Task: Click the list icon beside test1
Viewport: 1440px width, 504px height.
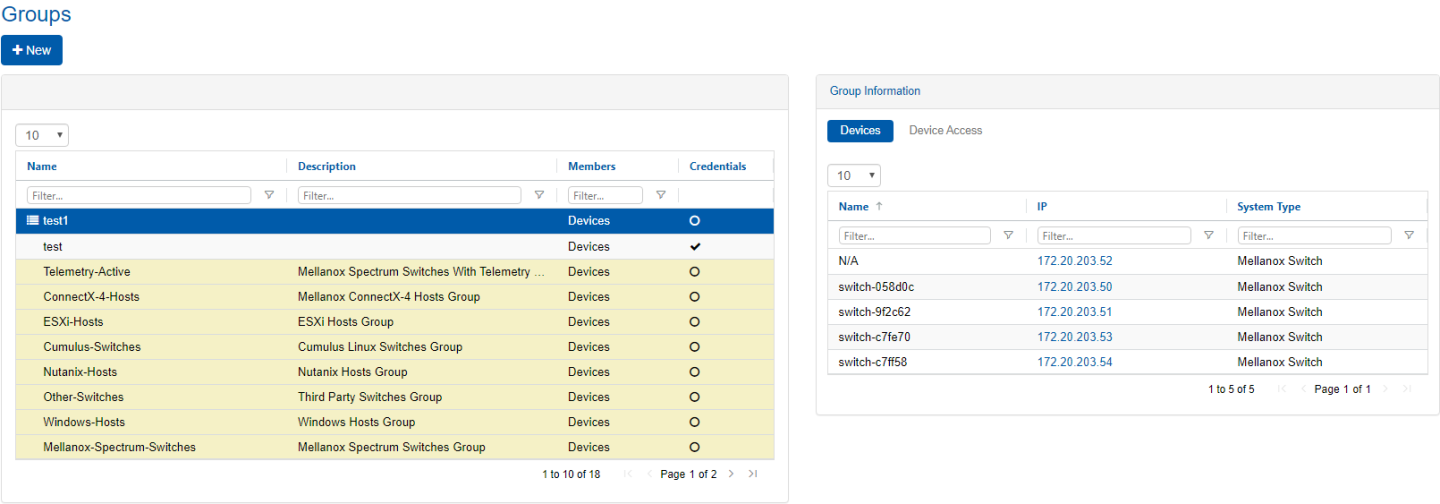Action: [x=32, y=221]
